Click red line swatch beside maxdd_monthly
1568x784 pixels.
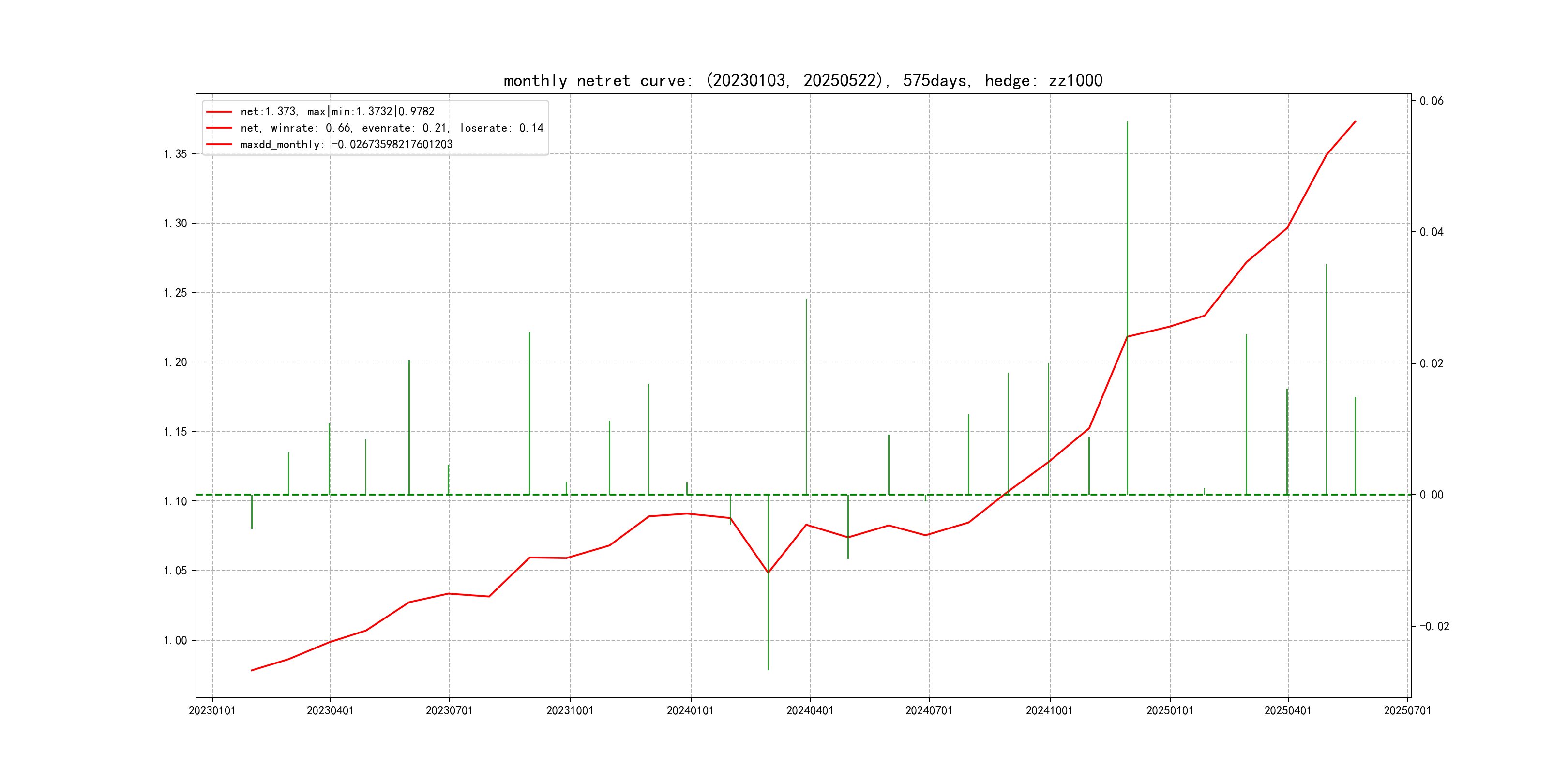[219, 144]
